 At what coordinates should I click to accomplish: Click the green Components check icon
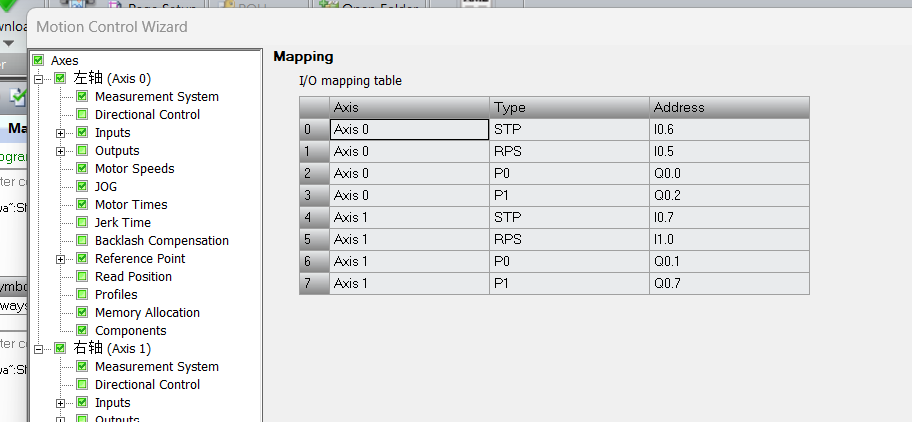pyautogui.click(x=82, y=331)
